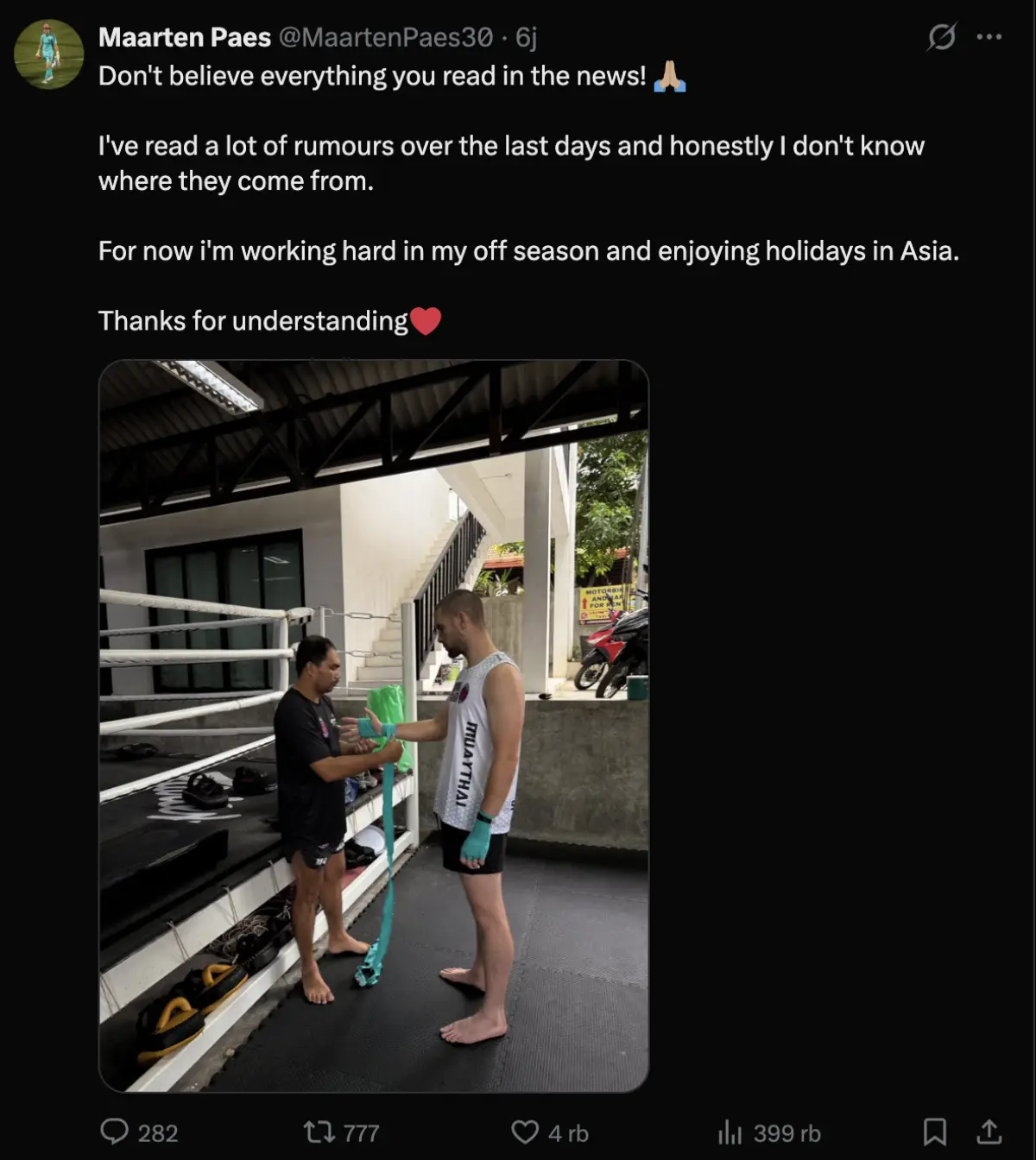This screenshot has width=1036, height=1160.
Task: Click the 399 rb views count
Action: pos(786,1133)
